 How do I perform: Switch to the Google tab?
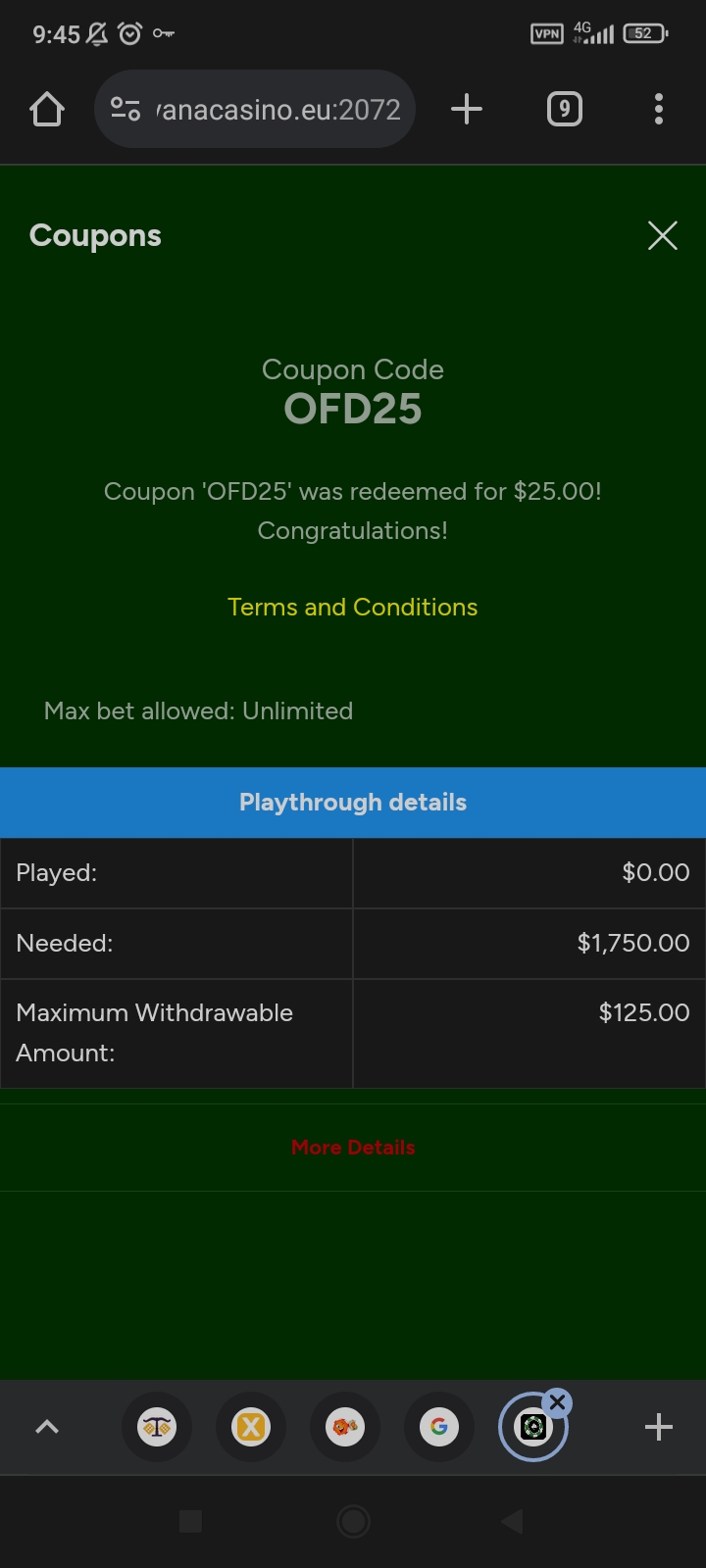point(439,1427)
